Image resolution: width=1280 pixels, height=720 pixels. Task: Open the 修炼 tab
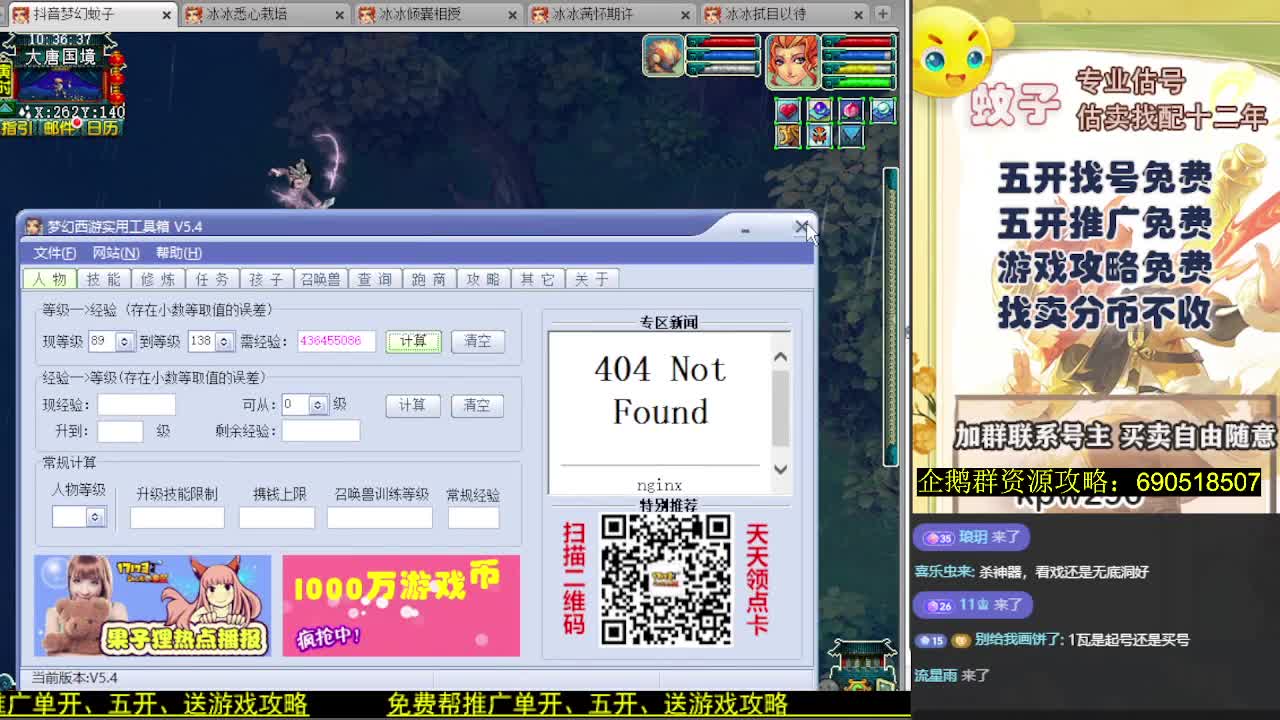(158, 279)
